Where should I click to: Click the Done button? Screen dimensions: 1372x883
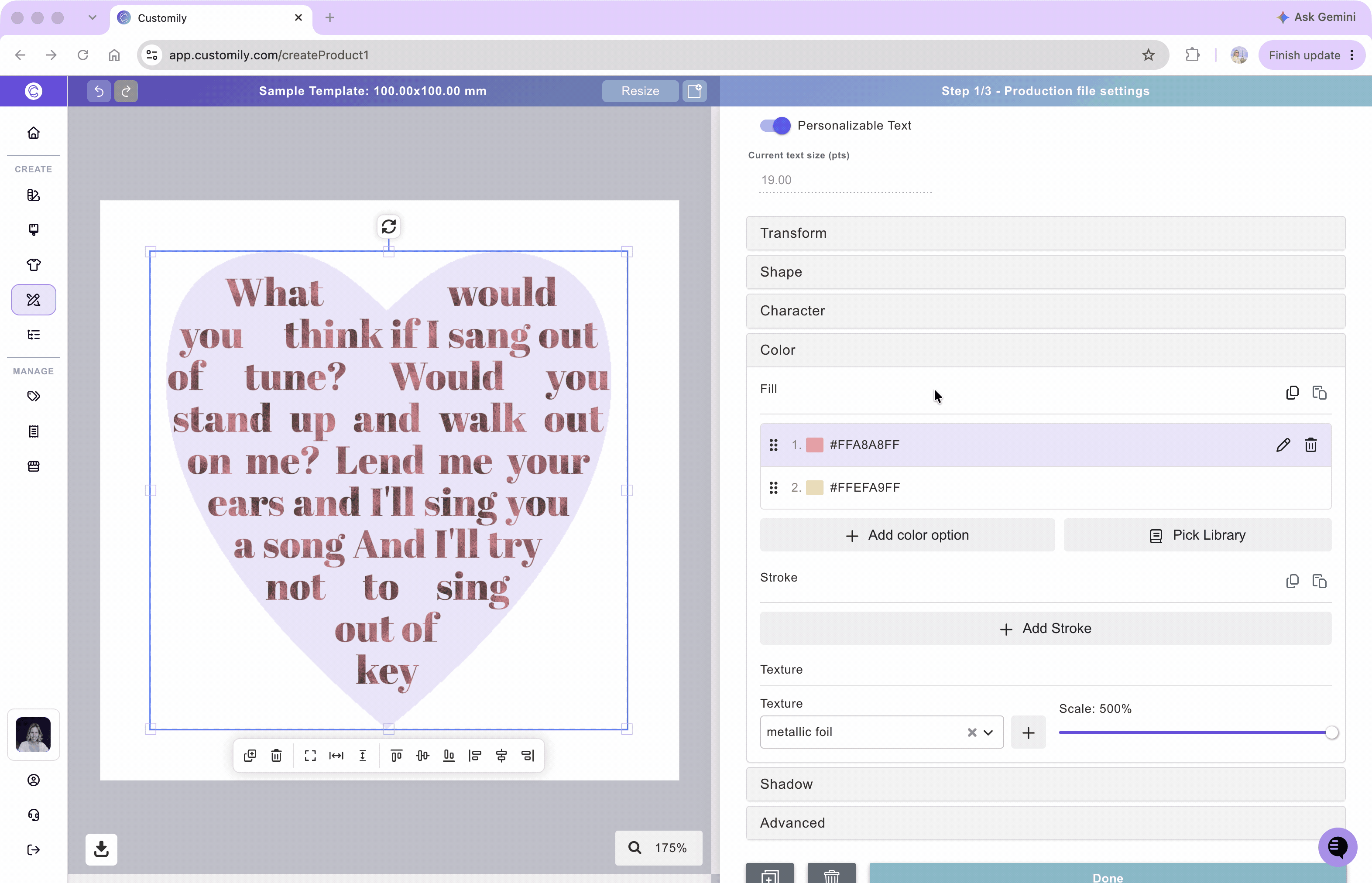tap(1108, 873)
